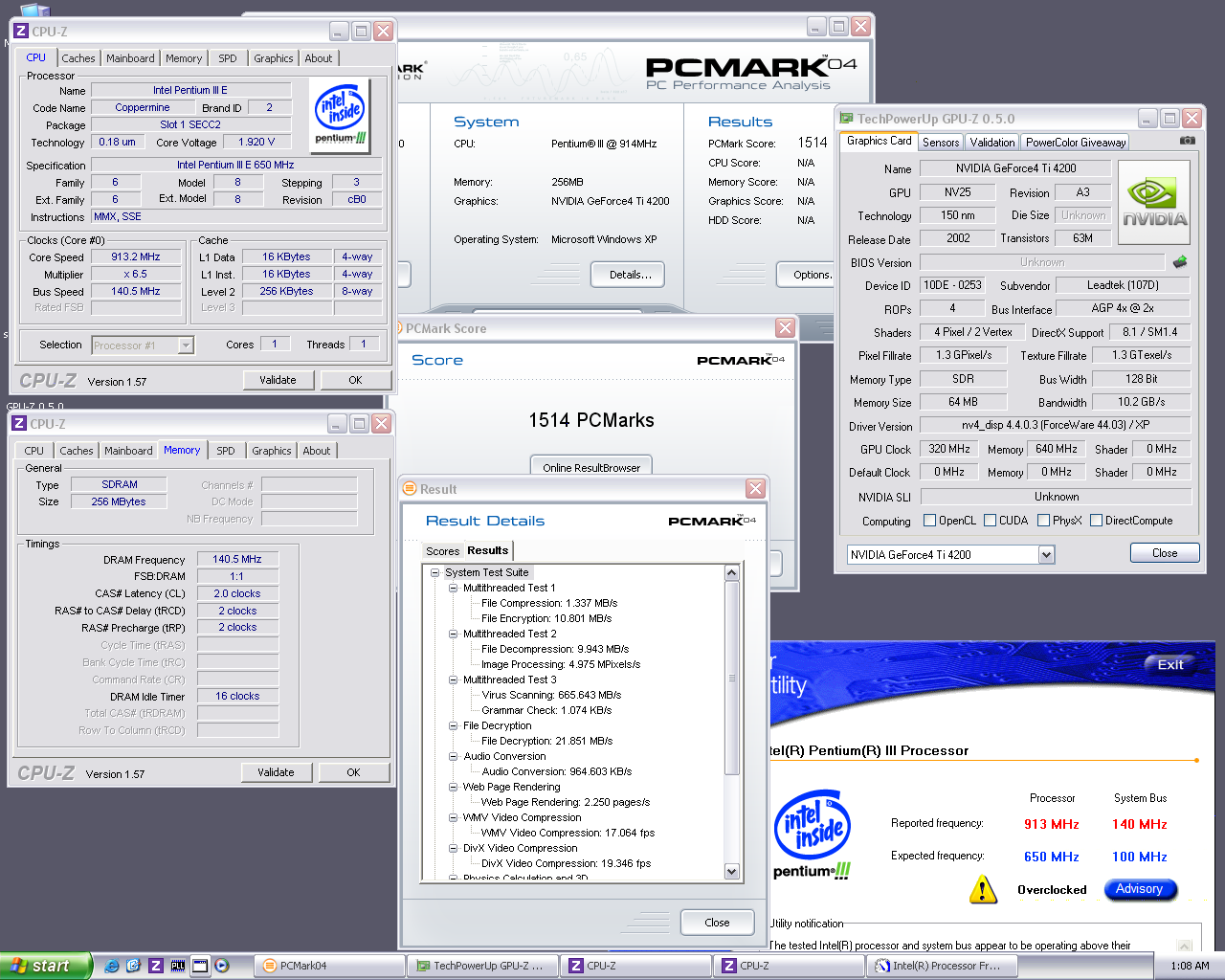Click the GPU-Z screenshot camera icon
The height and width of the screenshot is (980, 1225).
point(1188,141)
